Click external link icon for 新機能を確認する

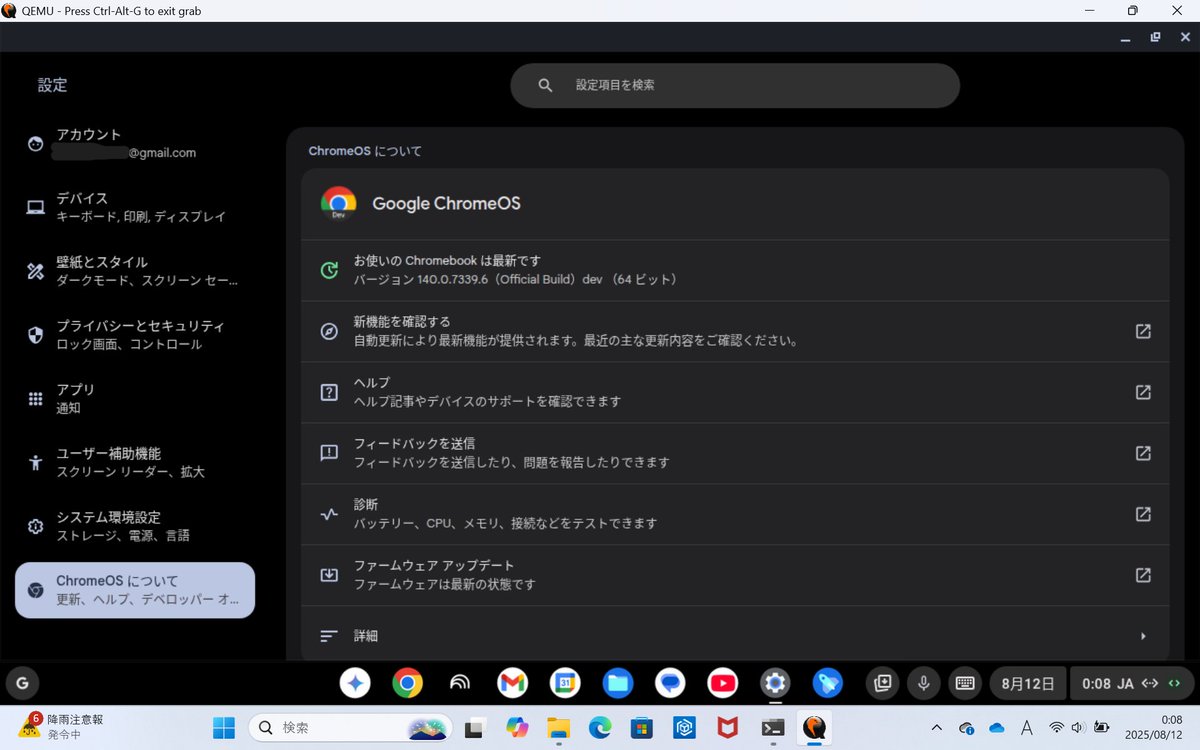pyautogui.click(x=1143, y=331)
